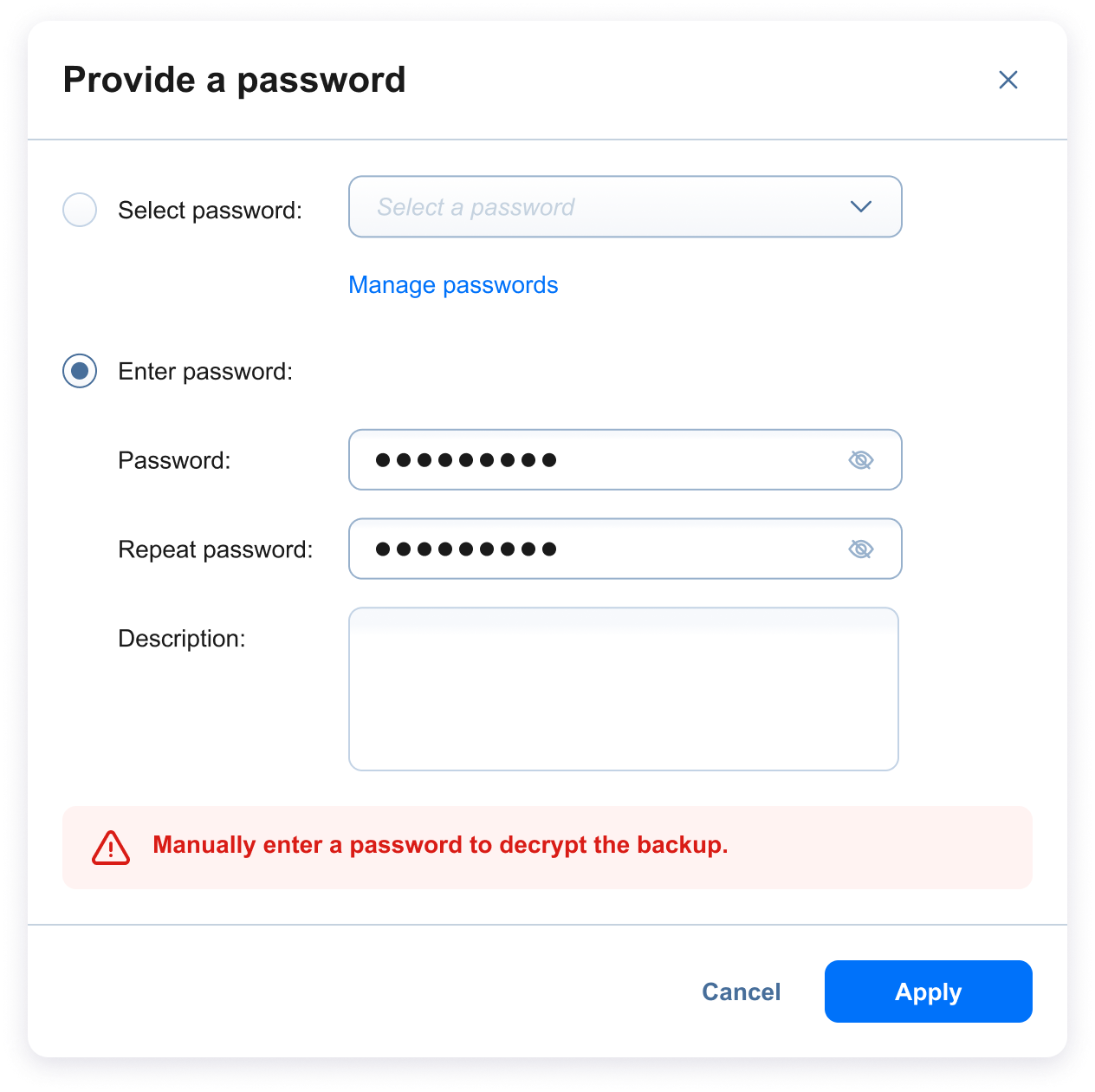Expand the password list chevron arrow

tap(860, 207)
